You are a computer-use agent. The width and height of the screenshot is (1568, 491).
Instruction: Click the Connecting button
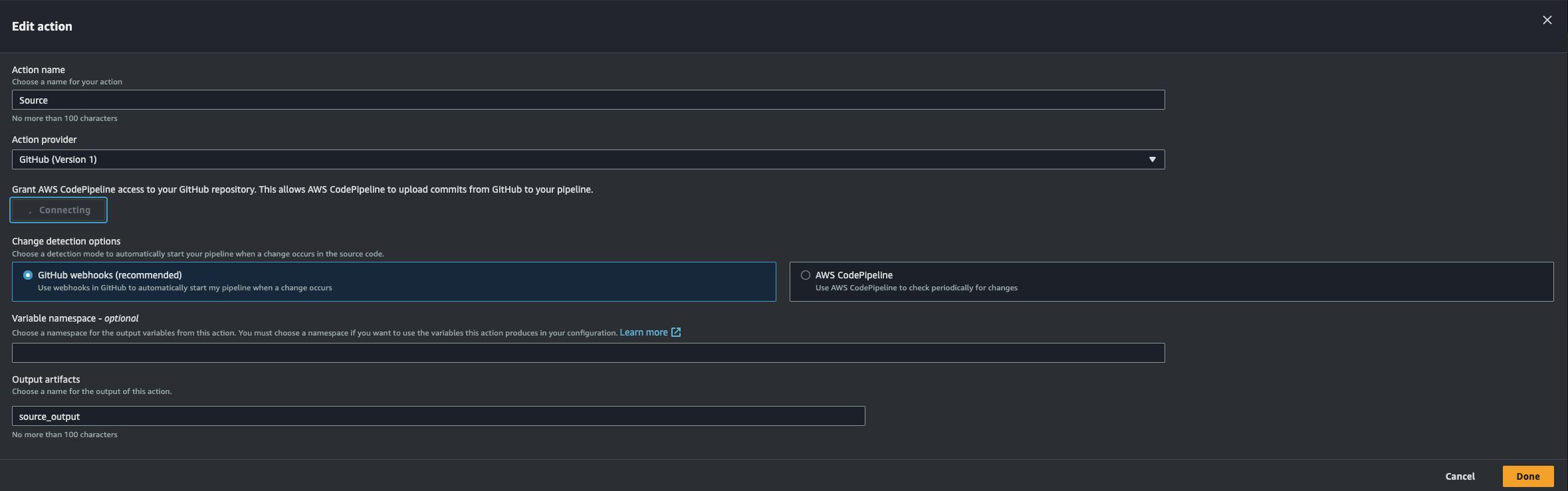pyautogui.click(x=58, y=210)
